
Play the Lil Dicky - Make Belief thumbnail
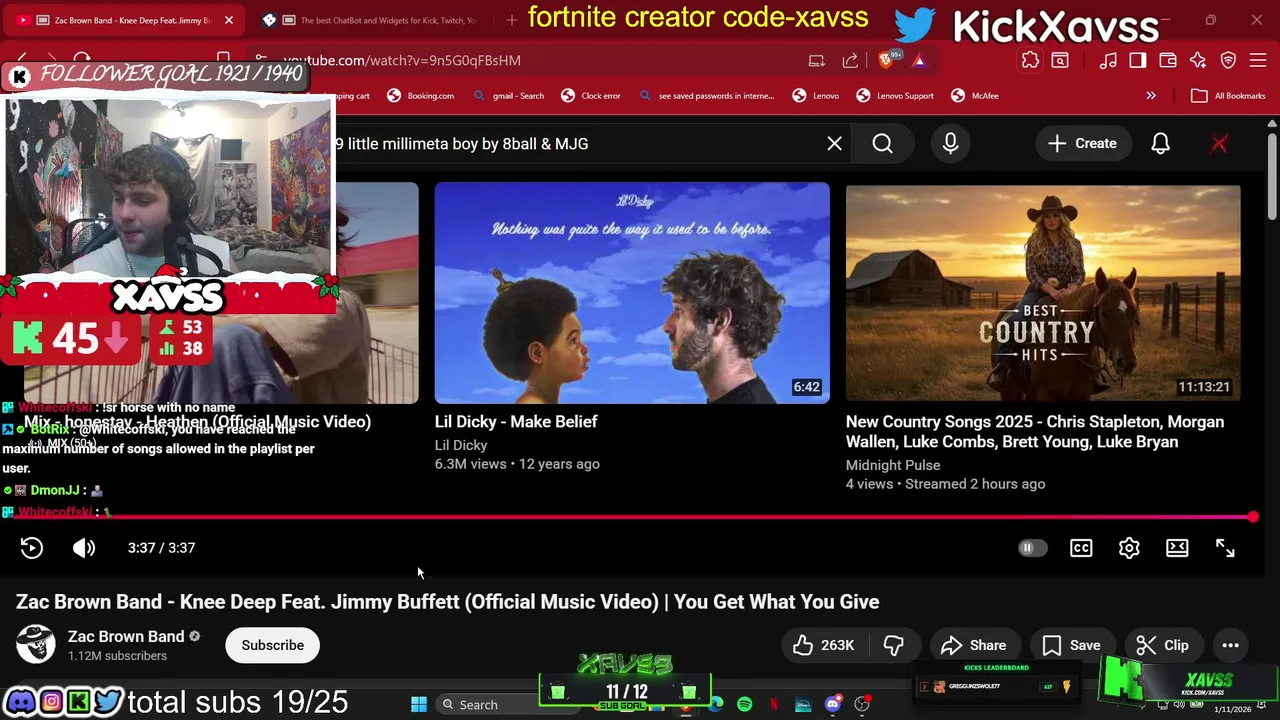point(632,293)
